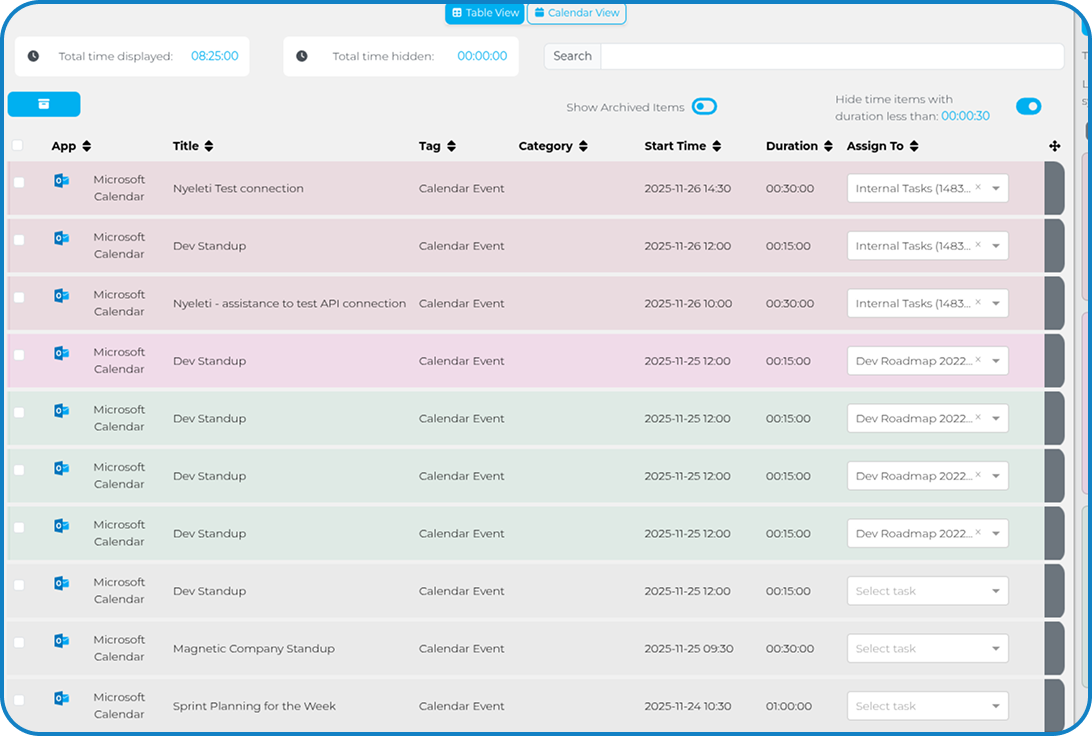Image resolution: width=1092 pixels, height=736 pixels.
Task: Clear Internal Tasks on Dev Standup 2025-11-26 row
Action: click(978, 244)
